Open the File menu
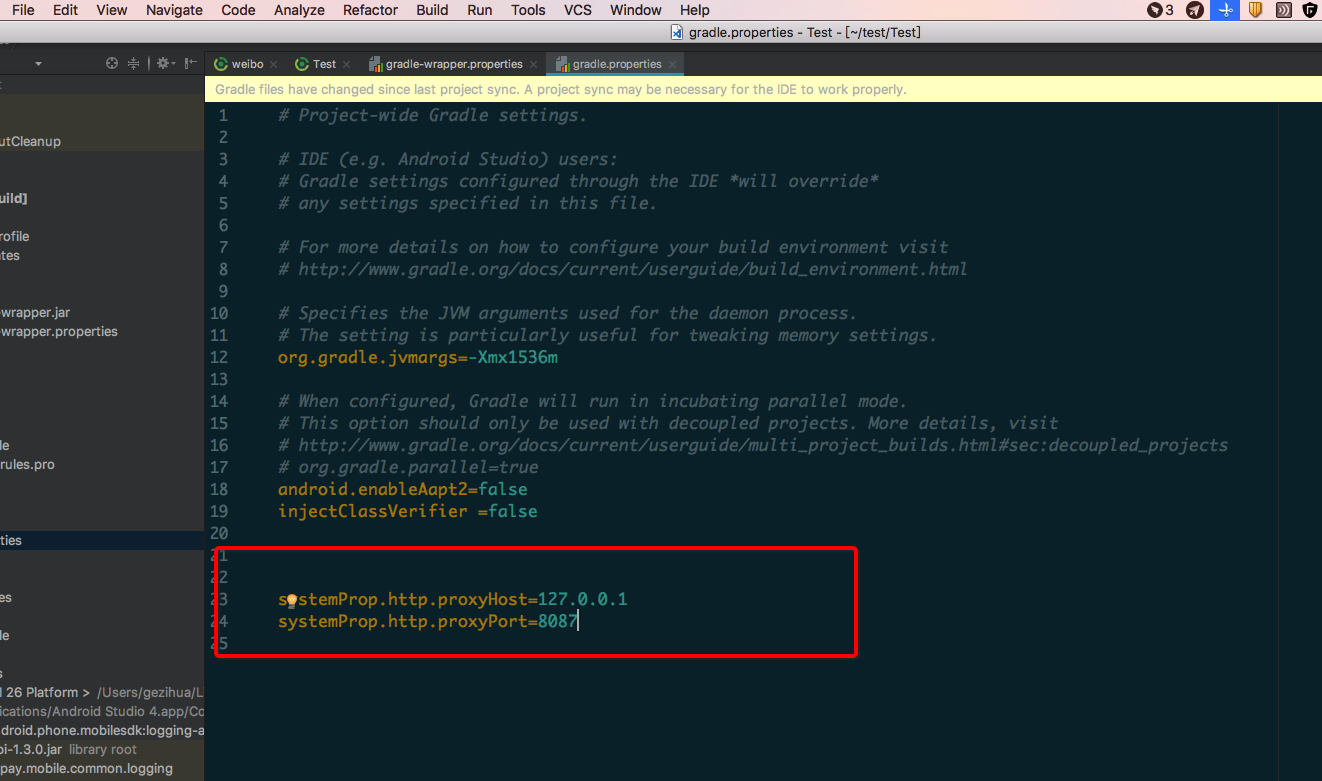The width and height of the screenshot is (1322, 781). click(x=23, y=10)
